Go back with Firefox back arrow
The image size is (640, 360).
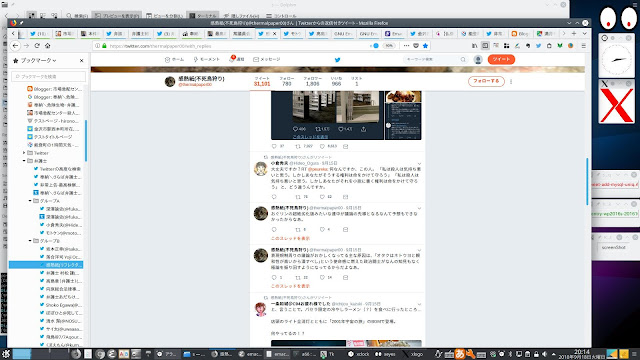[16, 46]
